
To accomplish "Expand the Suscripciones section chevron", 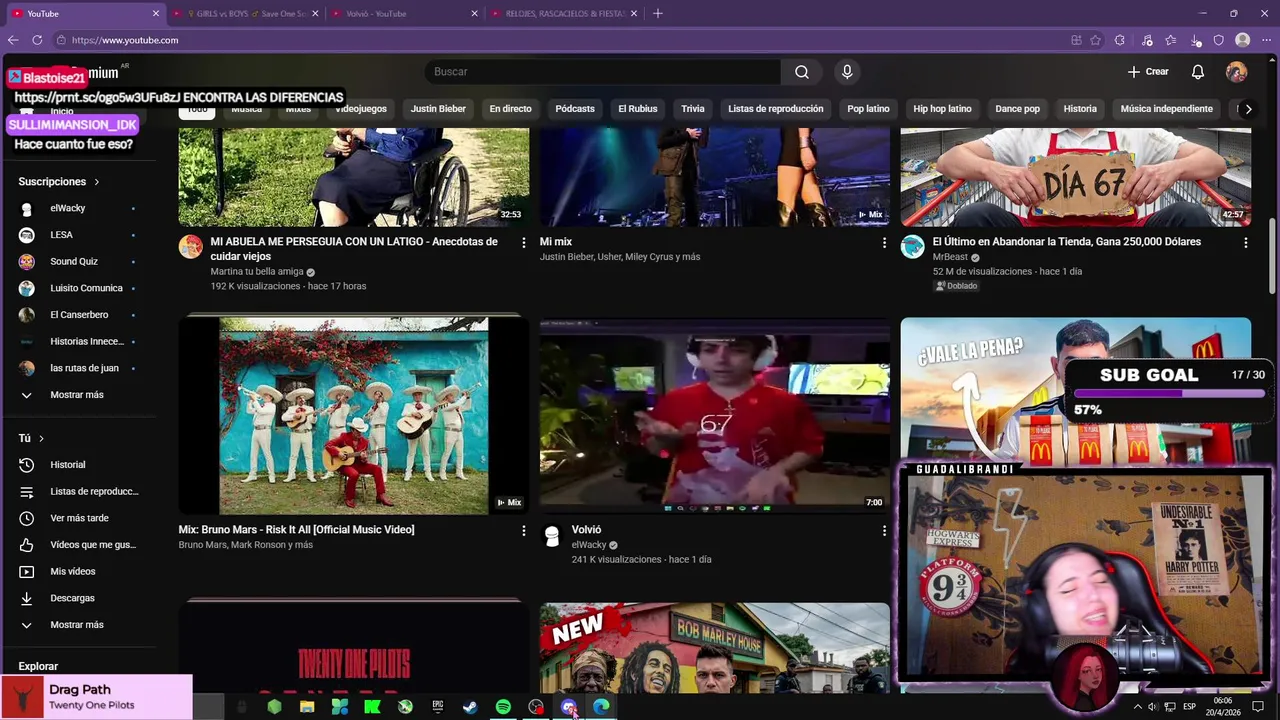I will coord(97,182).
